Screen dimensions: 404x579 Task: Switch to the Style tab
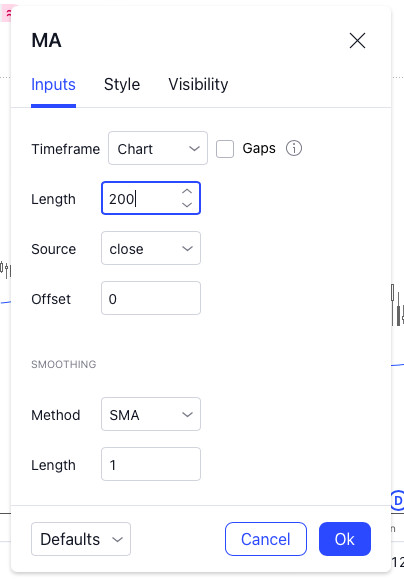click(x=122, y=85)
